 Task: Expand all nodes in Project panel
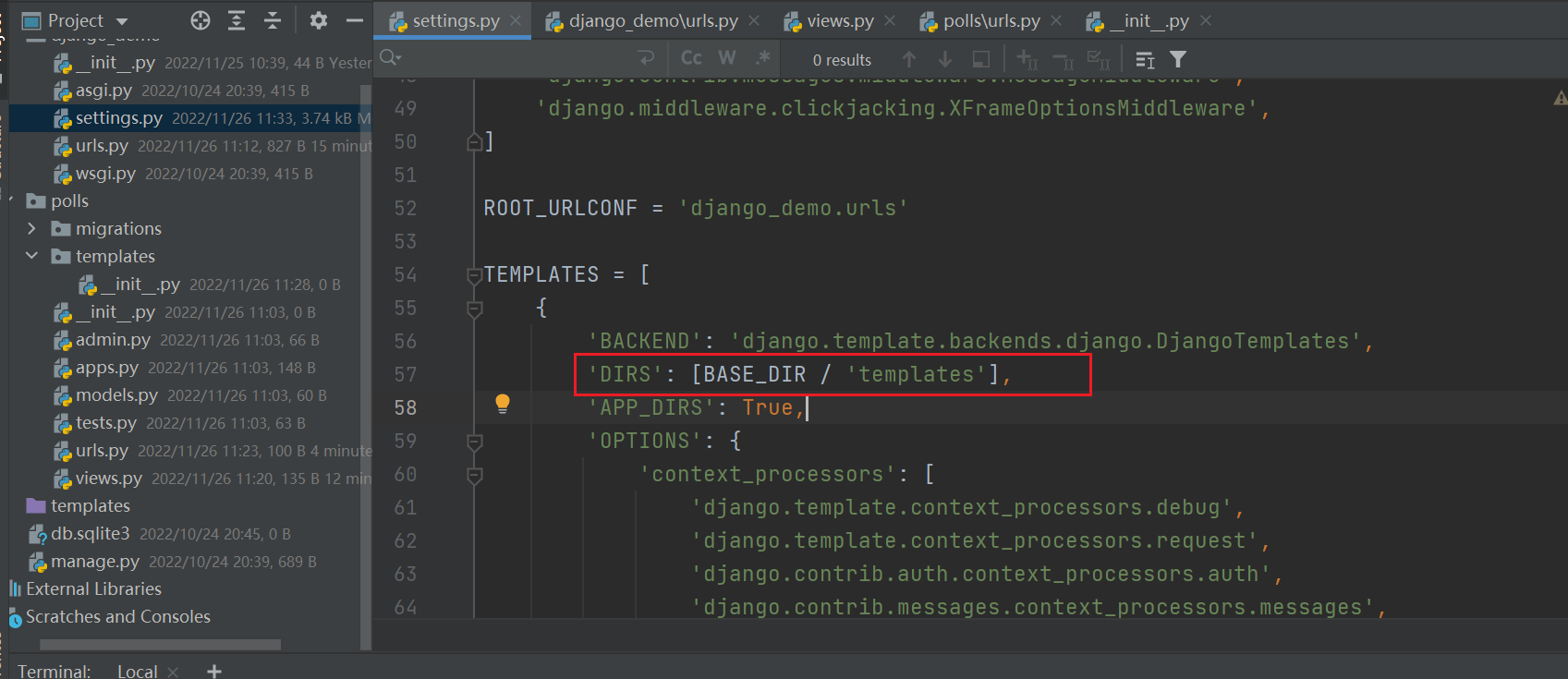pos(237,20)
